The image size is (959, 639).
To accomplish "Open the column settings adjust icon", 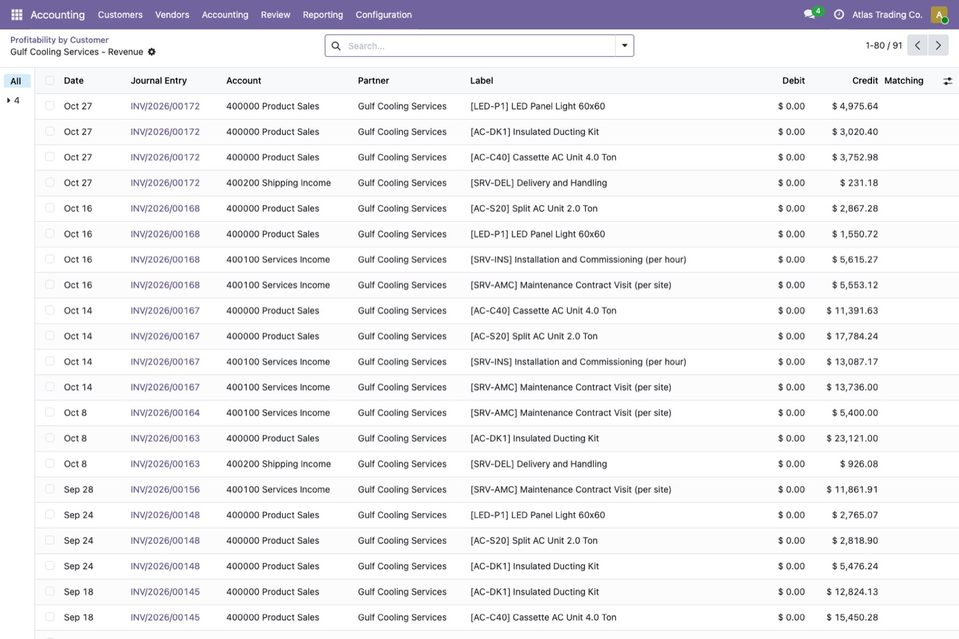I will coord(947,81).
